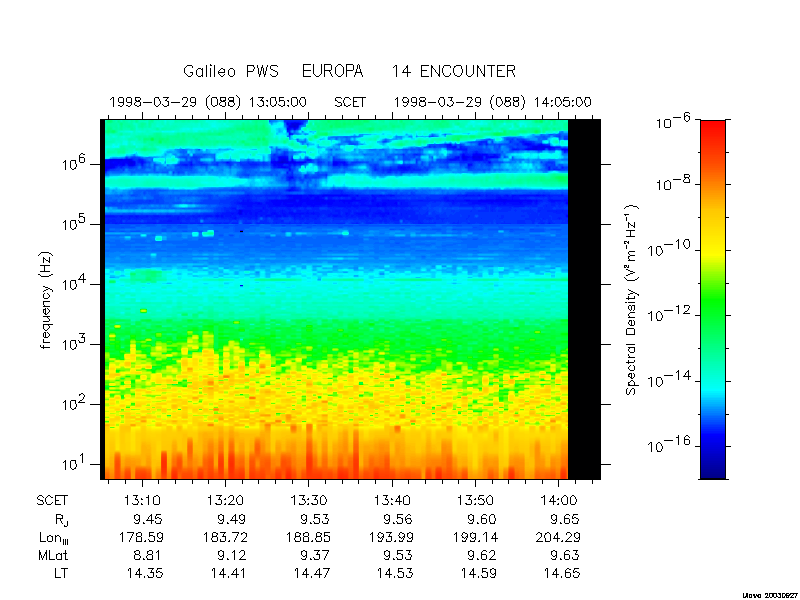This screenshot has width=800, height=600.
Task: Click the colorbar label '10^-14'
Action: 670,379
